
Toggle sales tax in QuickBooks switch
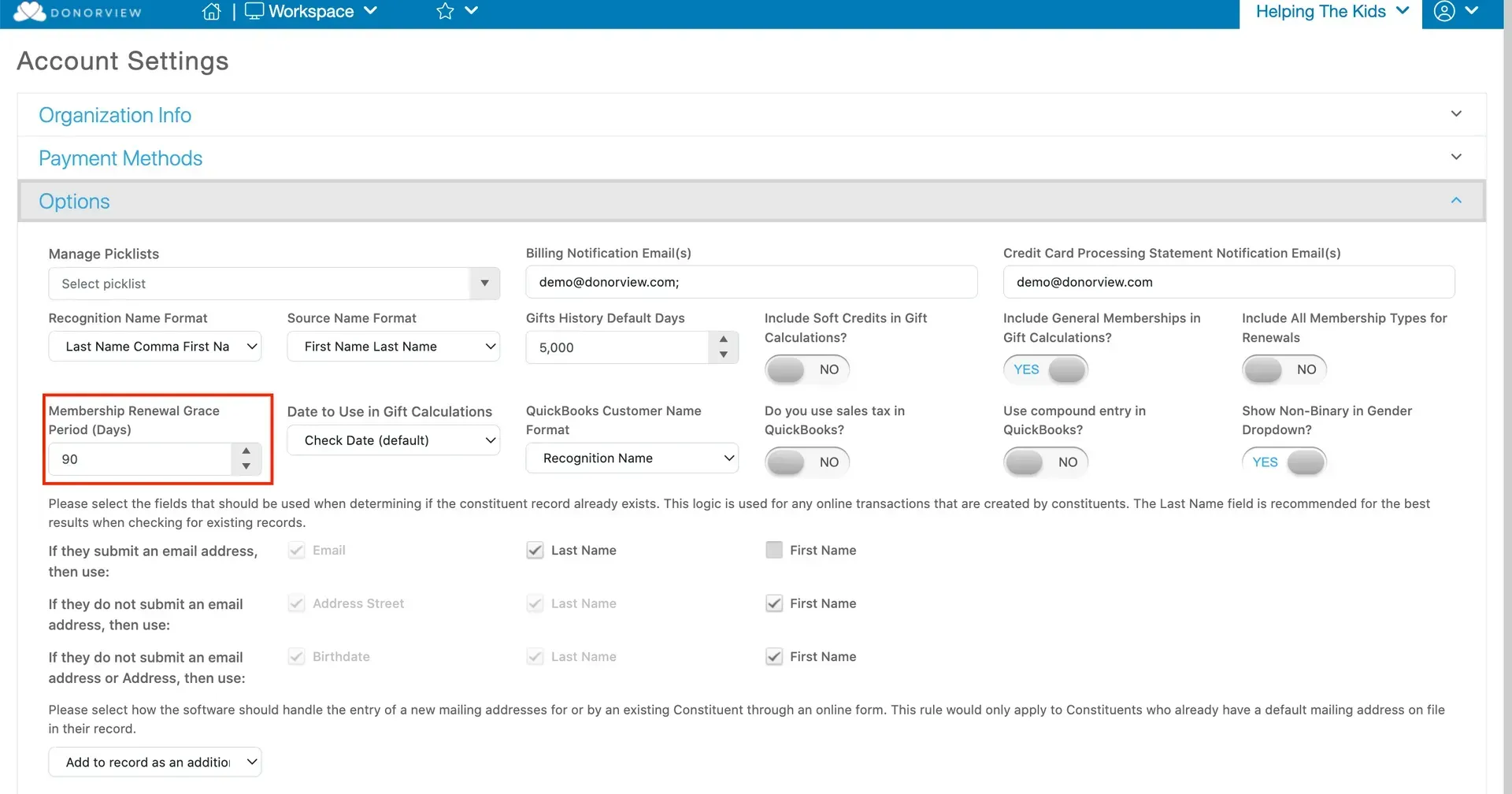tap(807, 462)
